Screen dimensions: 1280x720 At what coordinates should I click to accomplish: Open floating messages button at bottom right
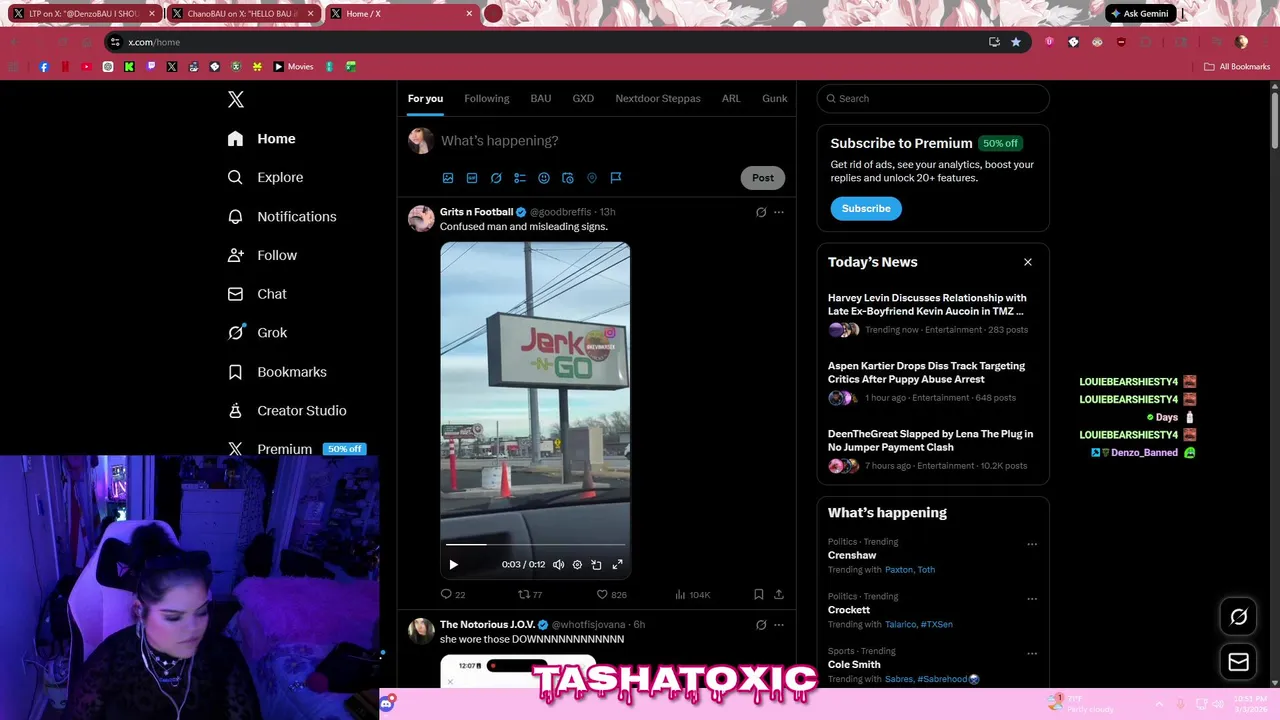1238,662
